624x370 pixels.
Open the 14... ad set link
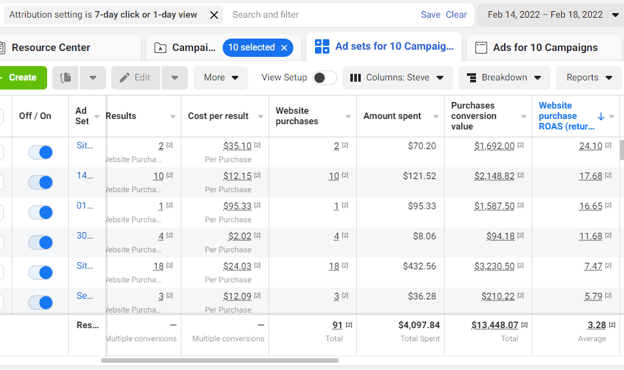tap(84, 175)
